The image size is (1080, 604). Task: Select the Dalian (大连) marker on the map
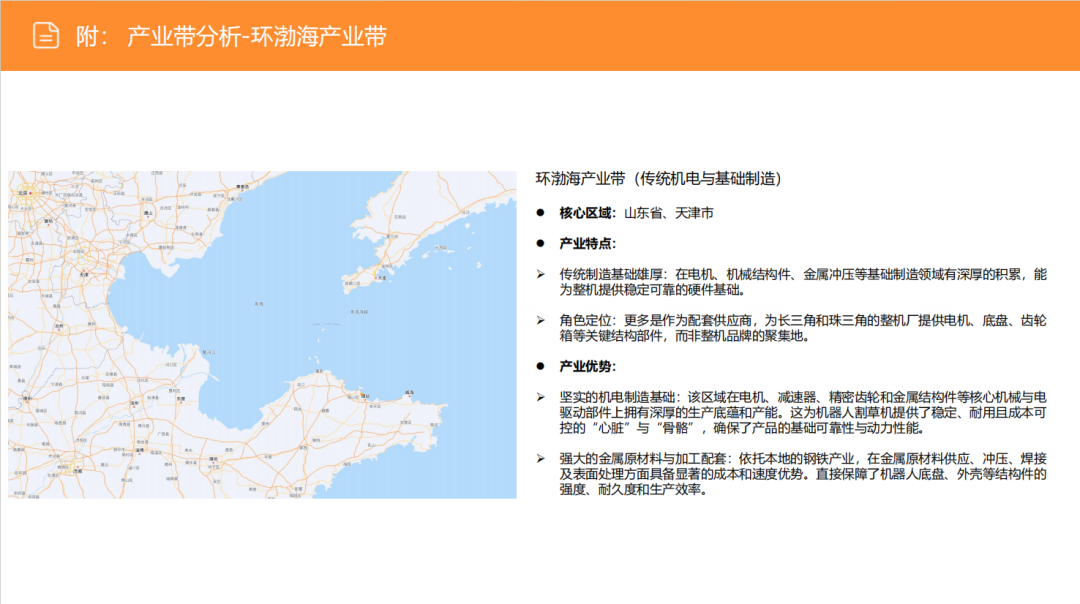pos(383,277)
